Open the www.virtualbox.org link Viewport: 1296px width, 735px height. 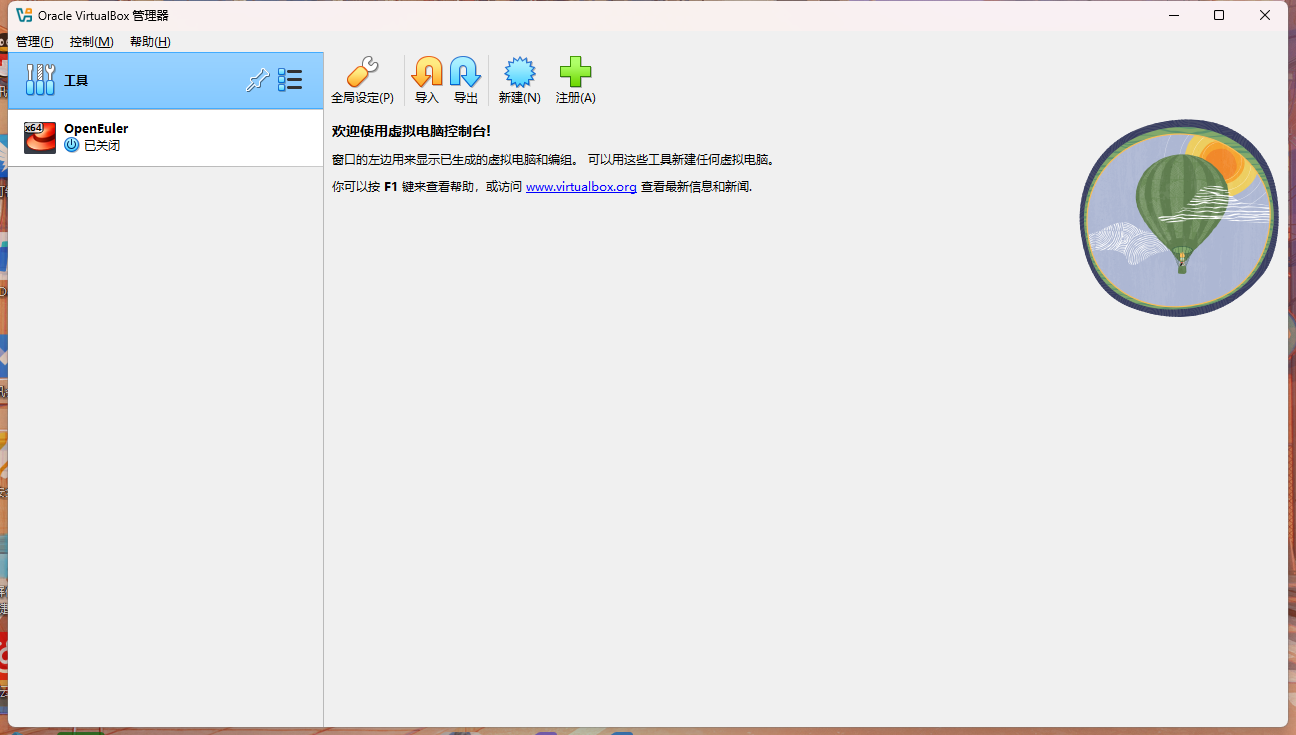pyautogui.click(x=581, y=187)
